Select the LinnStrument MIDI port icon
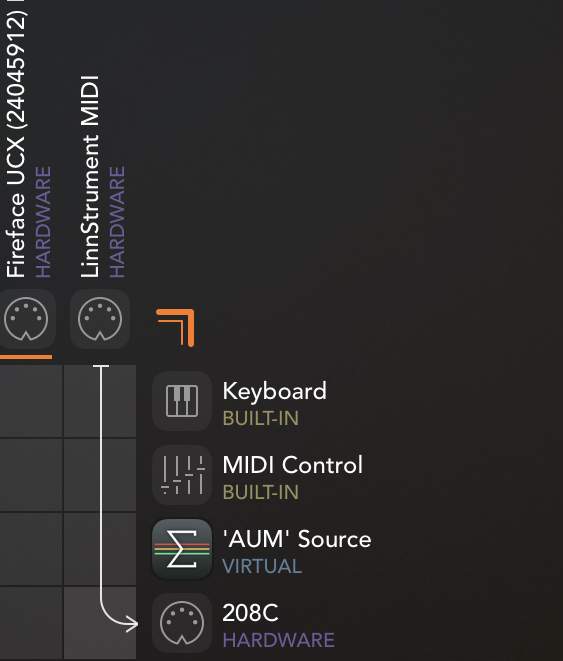 point(100,319)
